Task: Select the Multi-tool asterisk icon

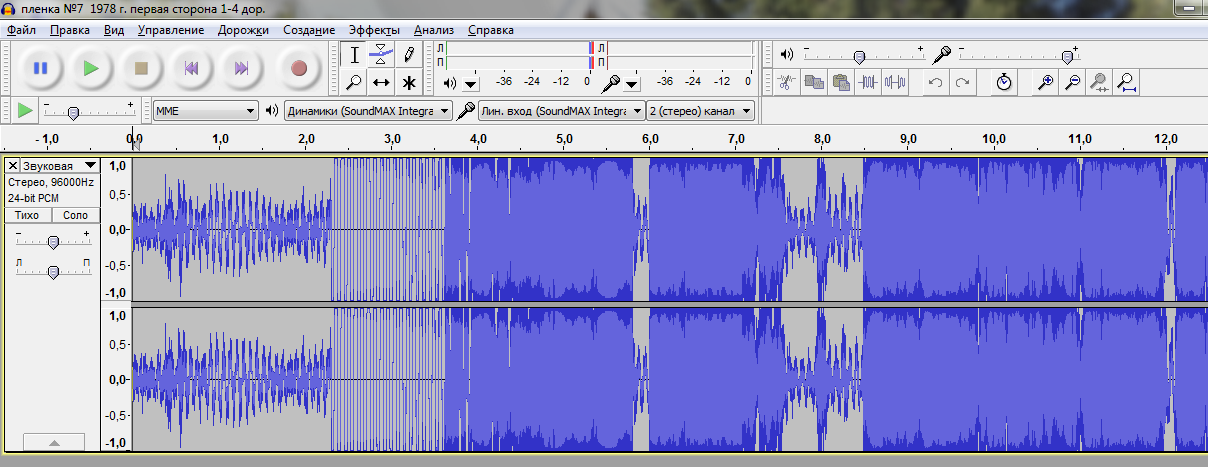Action: (x=409, y=82)
